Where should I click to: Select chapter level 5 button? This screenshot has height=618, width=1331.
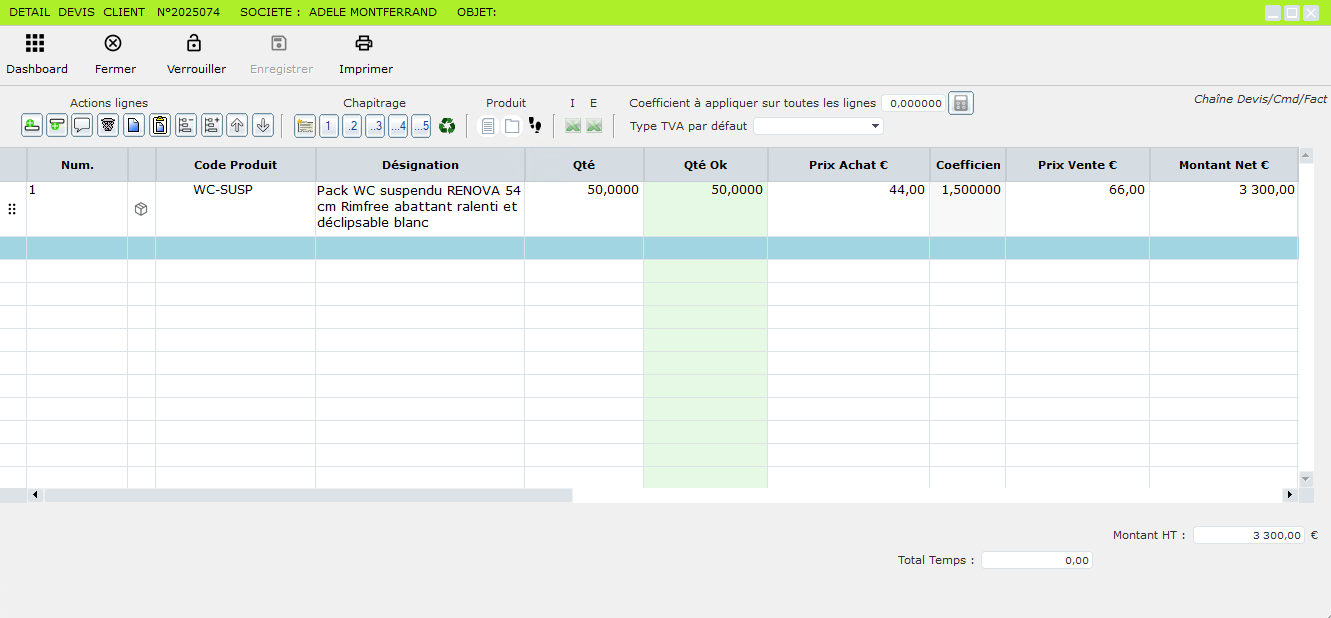point(421,126)
